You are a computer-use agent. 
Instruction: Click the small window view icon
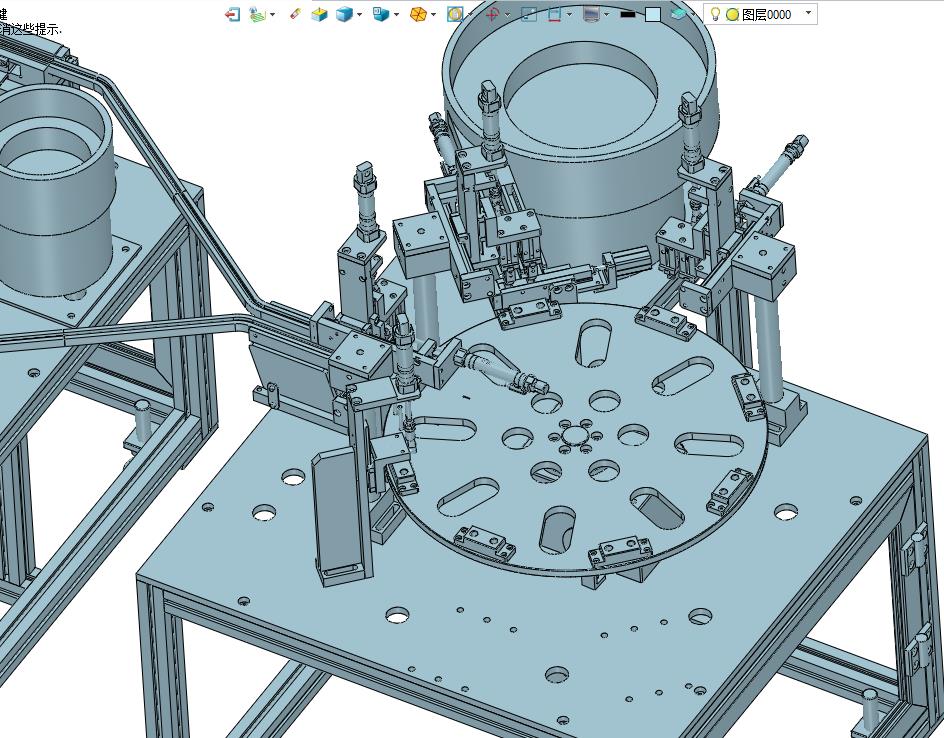529,14
